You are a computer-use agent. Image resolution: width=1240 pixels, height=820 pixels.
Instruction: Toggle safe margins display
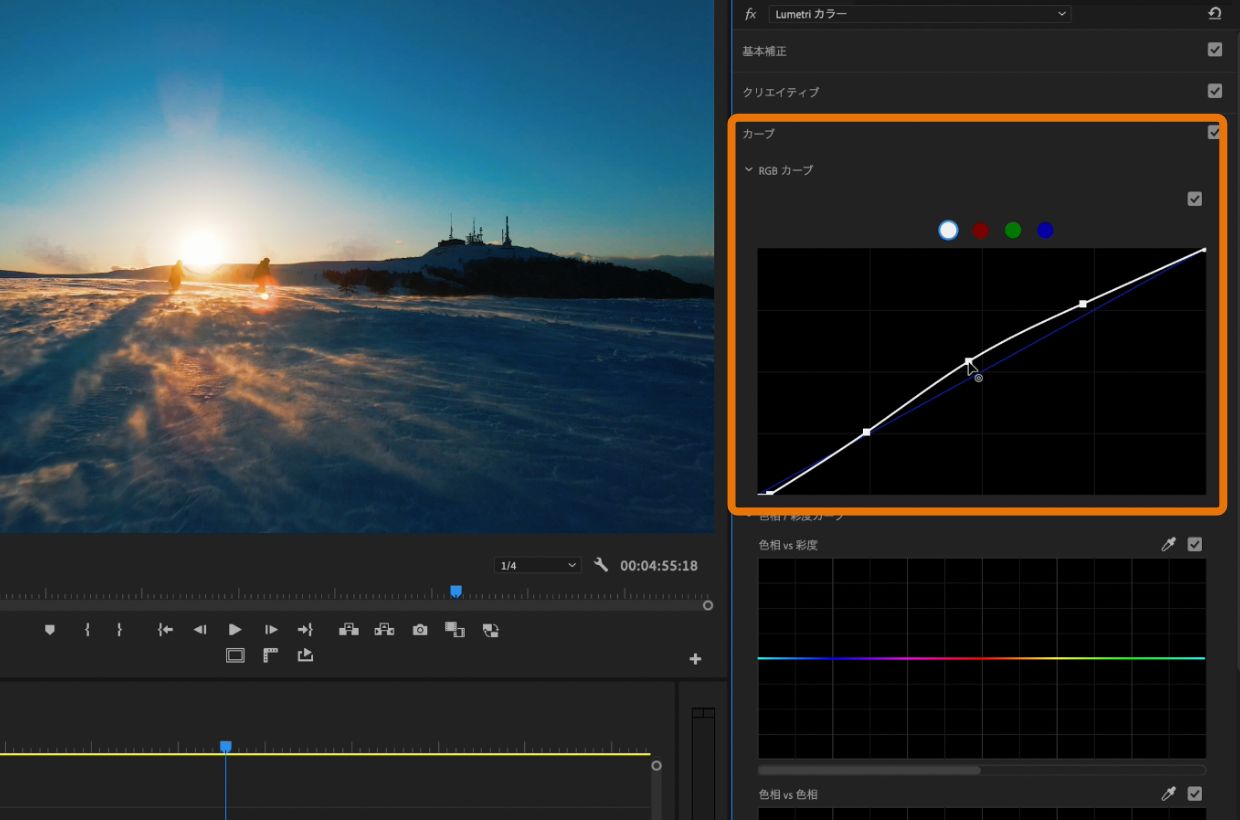235,656
